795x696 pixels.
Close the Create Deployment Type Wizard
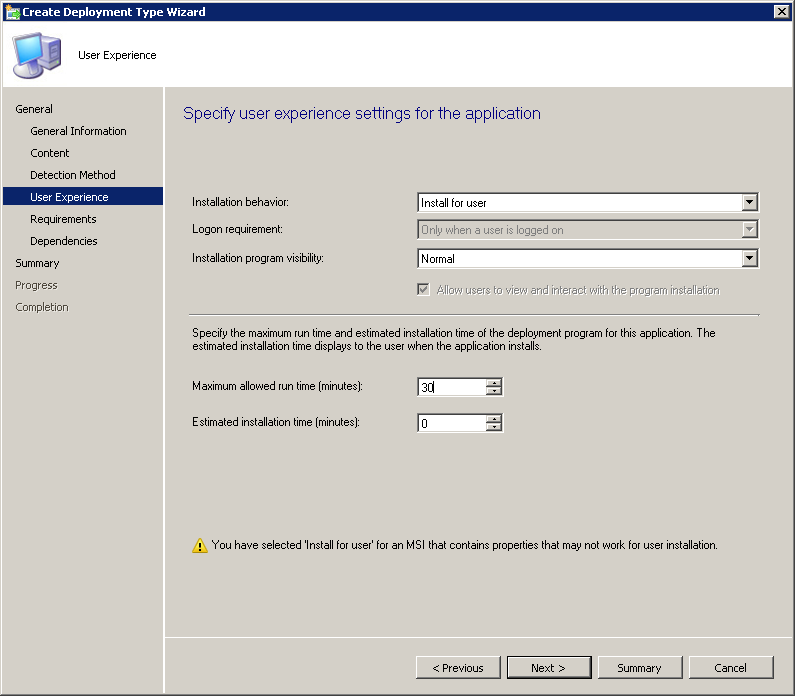coord(781,11)
